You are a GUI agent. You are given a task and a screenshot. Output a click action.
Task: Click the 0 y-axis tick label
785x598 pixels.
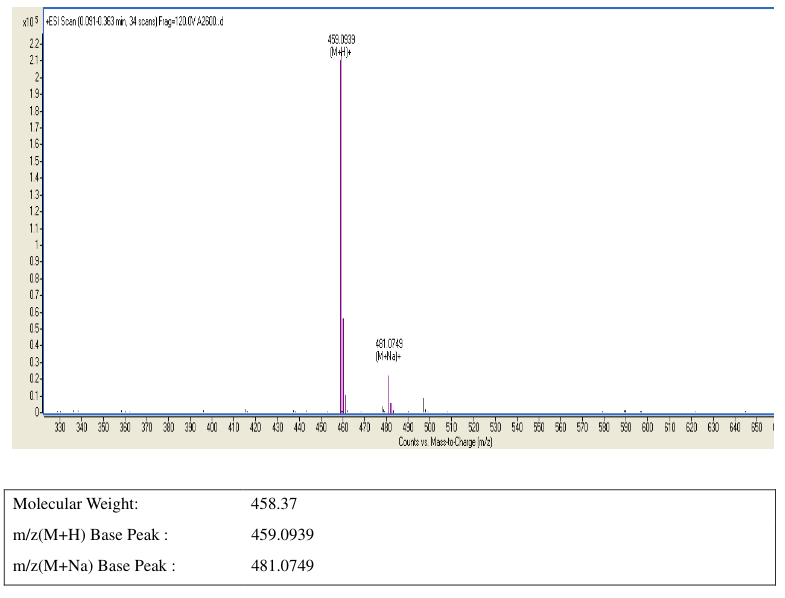pyautogui.click(x=37, y=412)
